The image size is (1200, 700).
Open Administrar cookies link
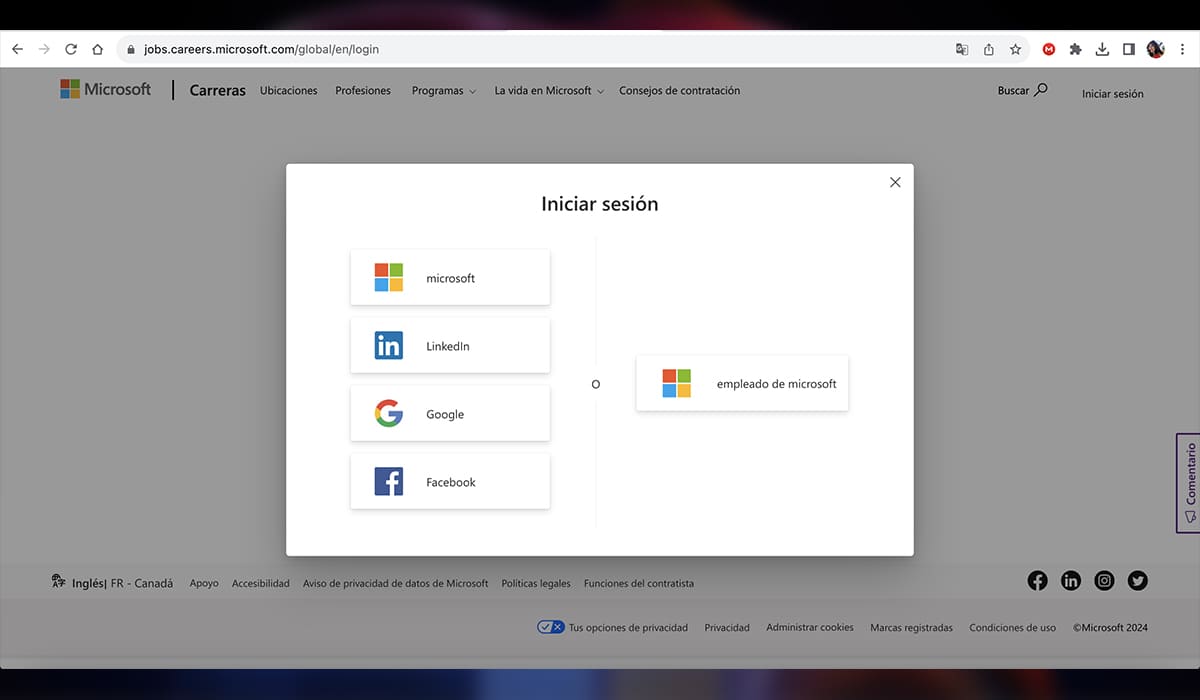pyautogui.click(x=810, y=628)
